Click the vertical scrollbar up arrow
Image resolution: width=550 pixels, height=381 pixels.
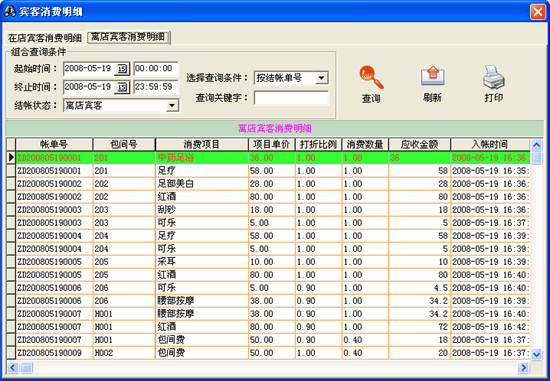click(x=536, y=145)
